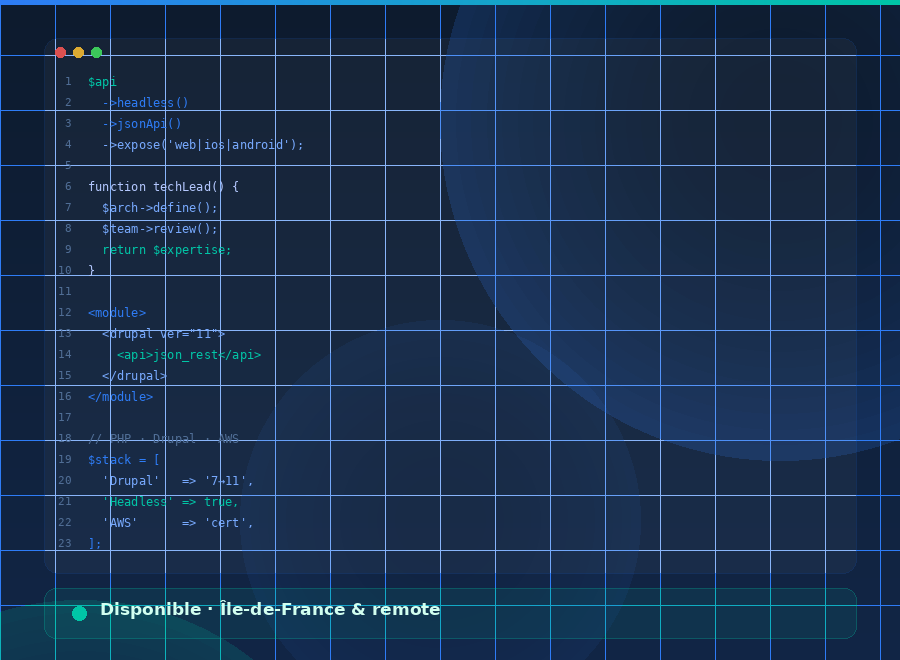Click the 'Headless' => true entry

click(170, 502)
